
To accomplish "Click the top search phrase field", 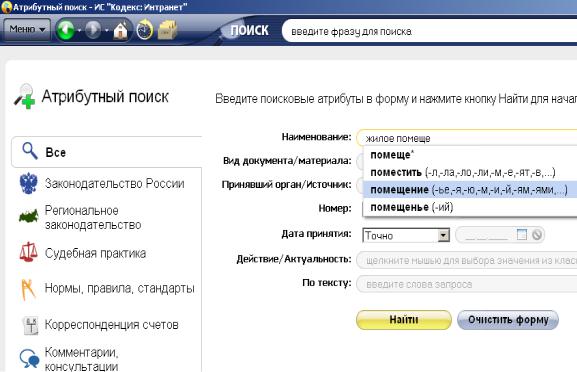I will (429, 31).
